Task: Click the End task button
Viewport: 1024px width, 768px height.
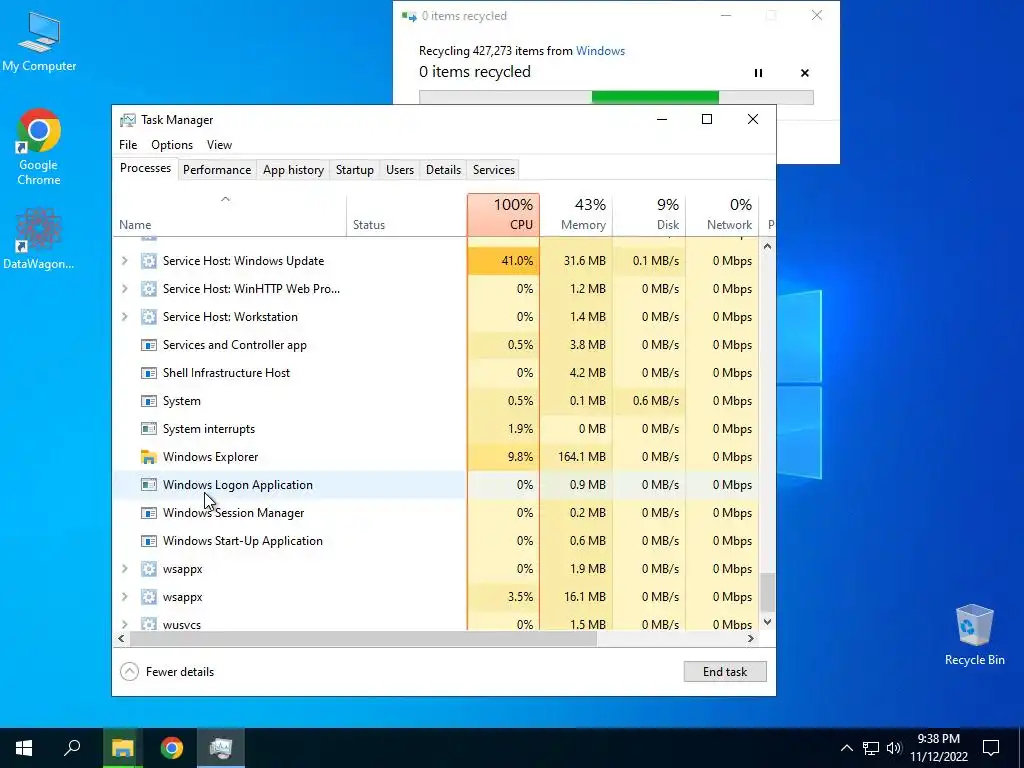Action: [x=725, y=671]
